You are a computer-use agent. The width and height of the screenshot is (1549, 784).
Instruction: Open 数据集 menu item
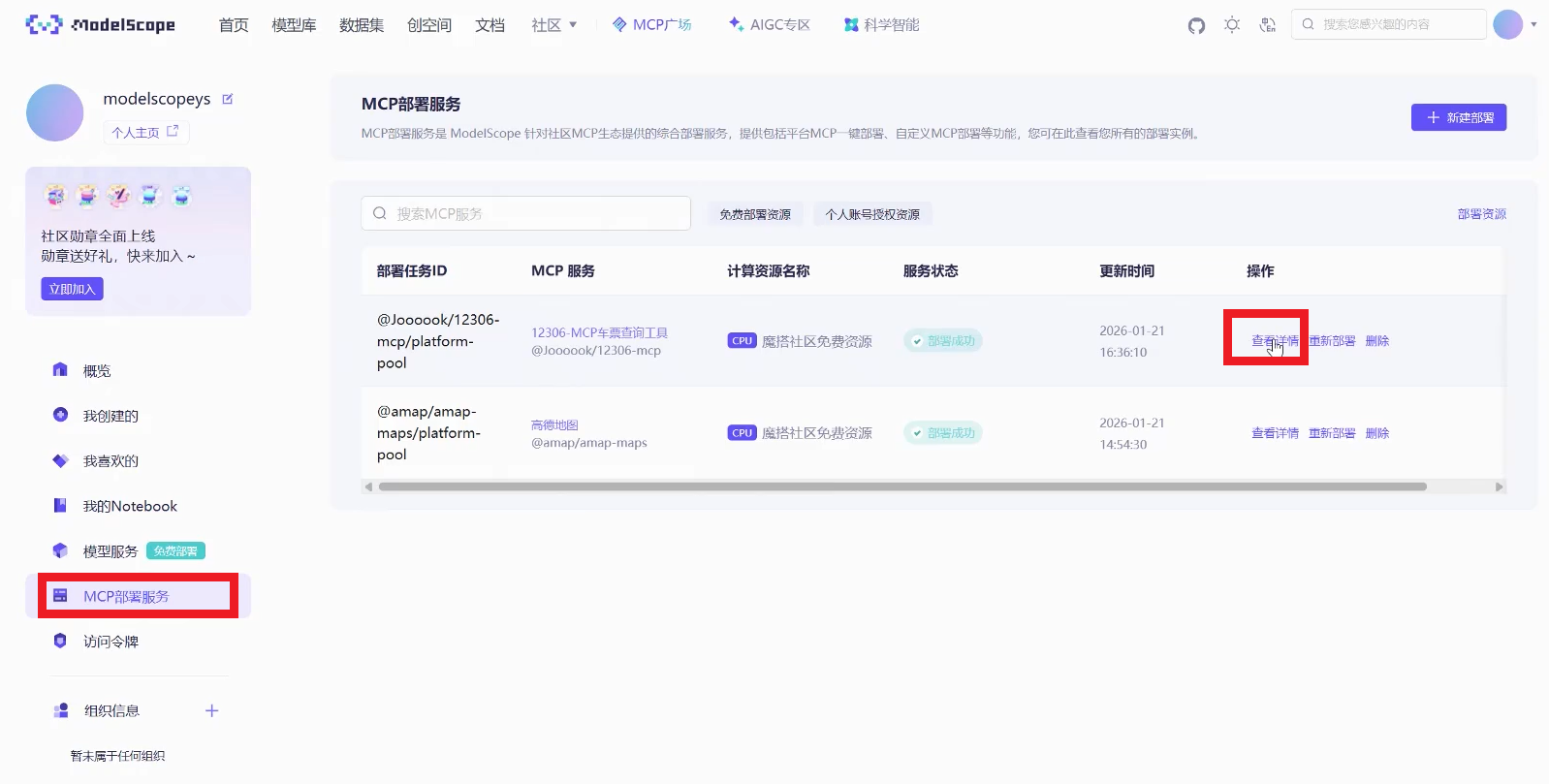click(x=362, y=25)
